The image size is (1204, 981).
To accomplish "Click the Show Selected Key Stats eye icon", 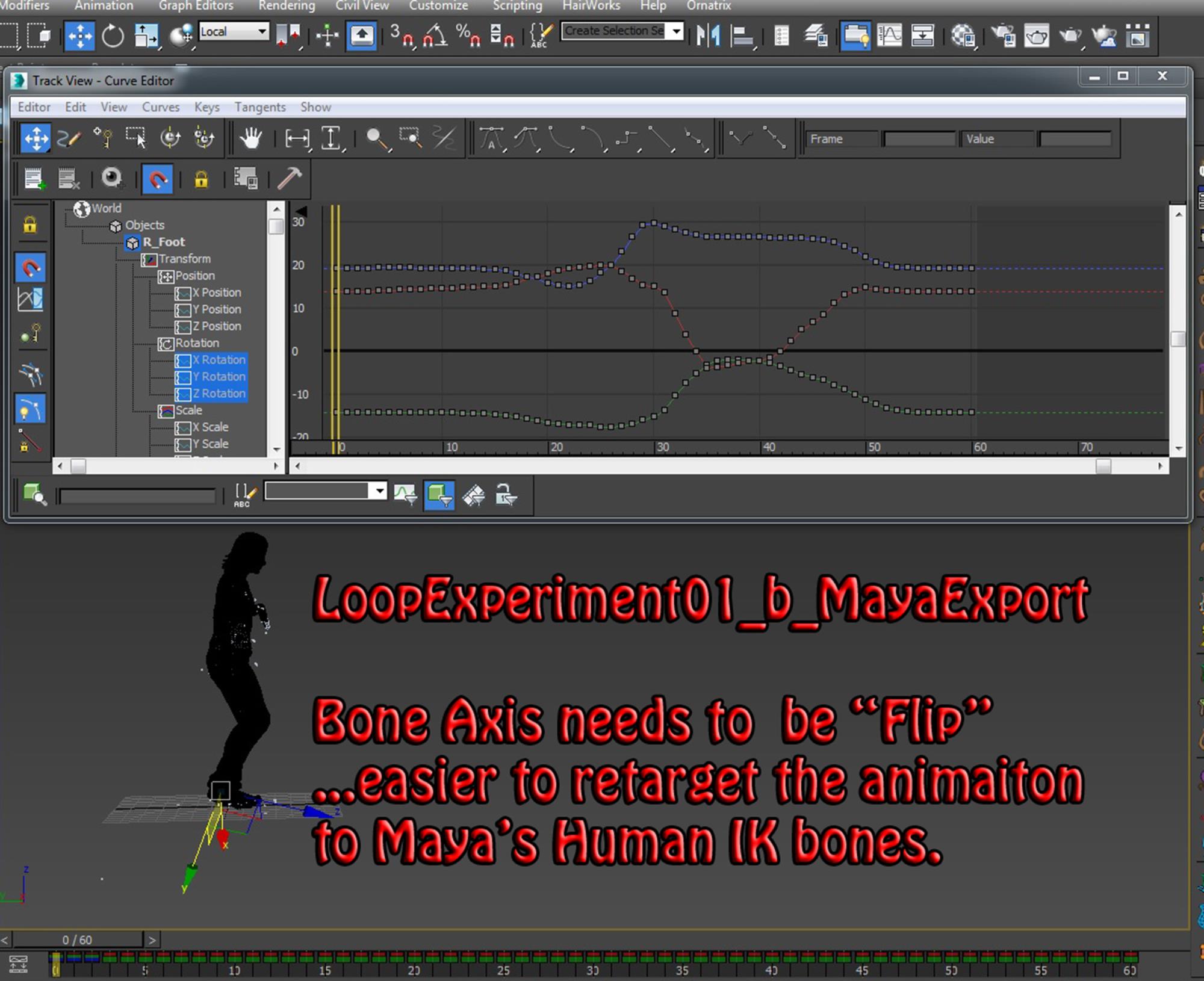I will [112, 179].
